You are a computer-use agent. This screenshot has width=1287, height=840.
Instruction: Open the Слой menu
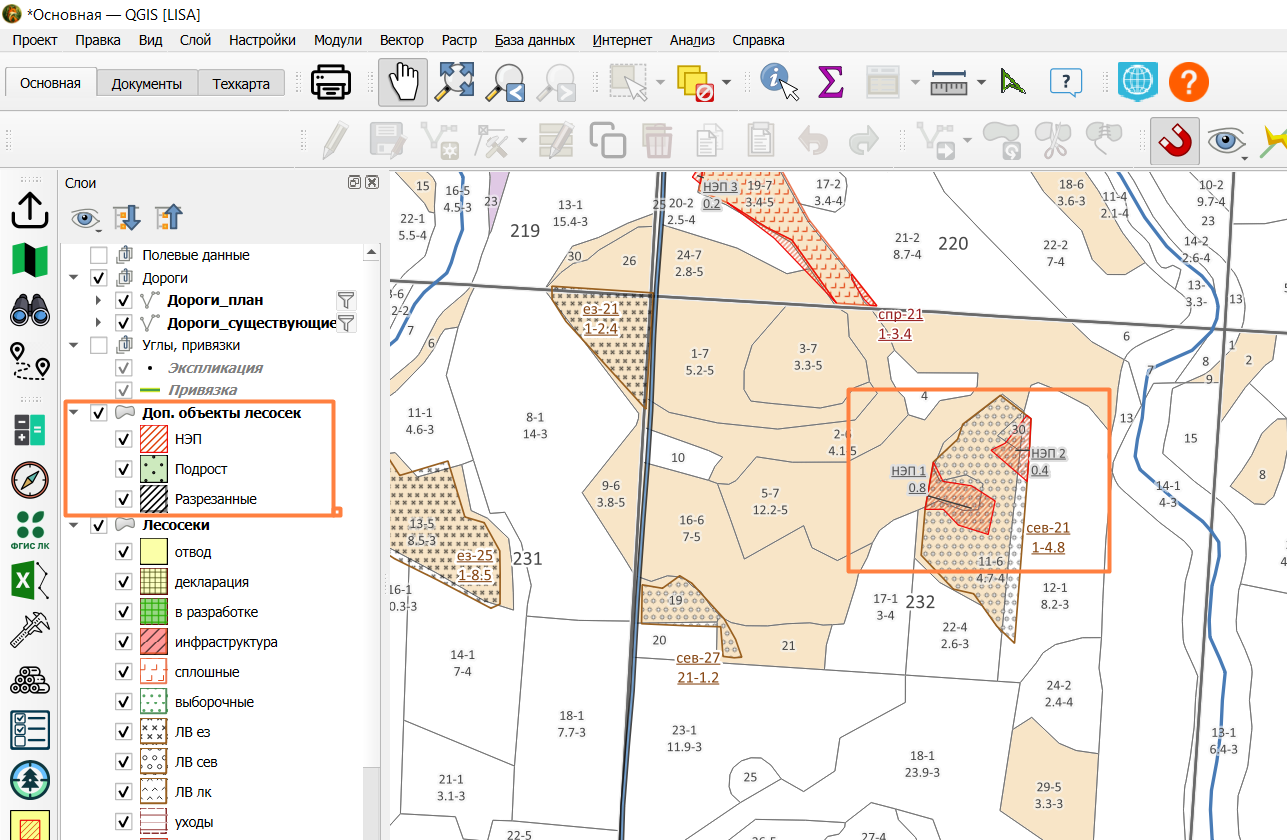click(195, 40)
